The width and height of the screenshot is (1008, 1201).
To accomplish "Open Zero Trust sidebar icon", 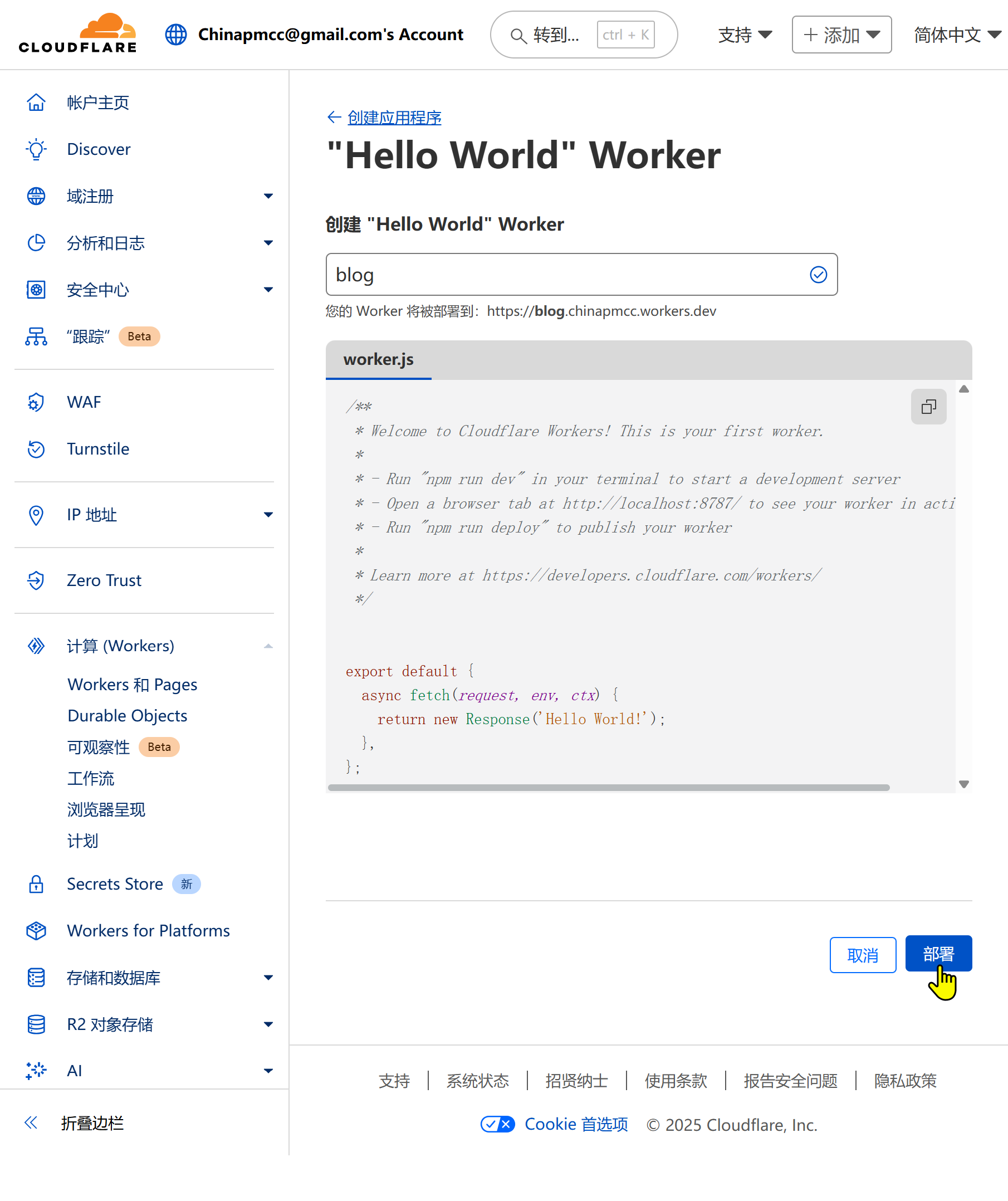I will (36, 580).
